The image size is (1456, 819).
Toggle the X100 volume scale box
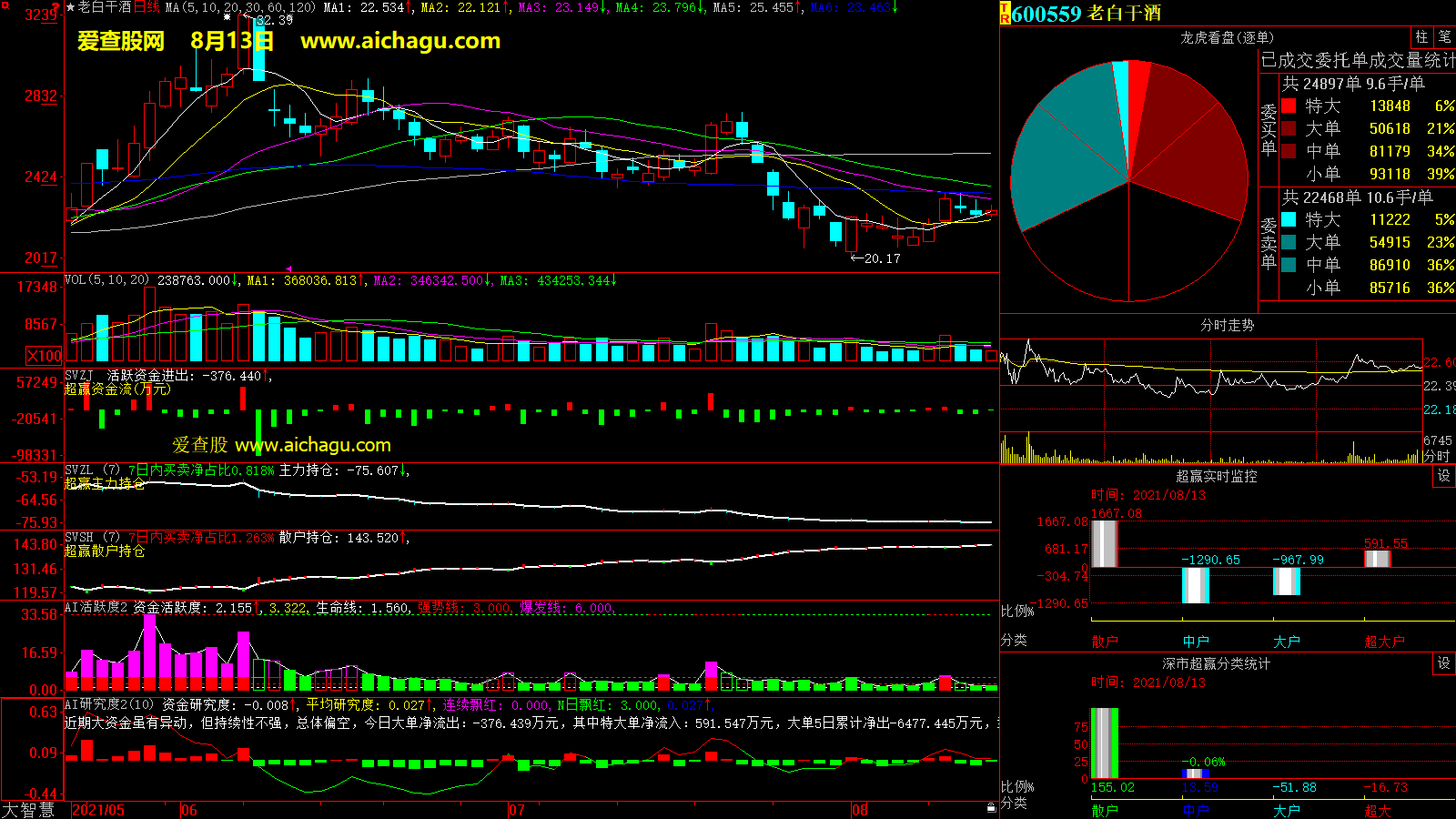[x=44, y=356]
